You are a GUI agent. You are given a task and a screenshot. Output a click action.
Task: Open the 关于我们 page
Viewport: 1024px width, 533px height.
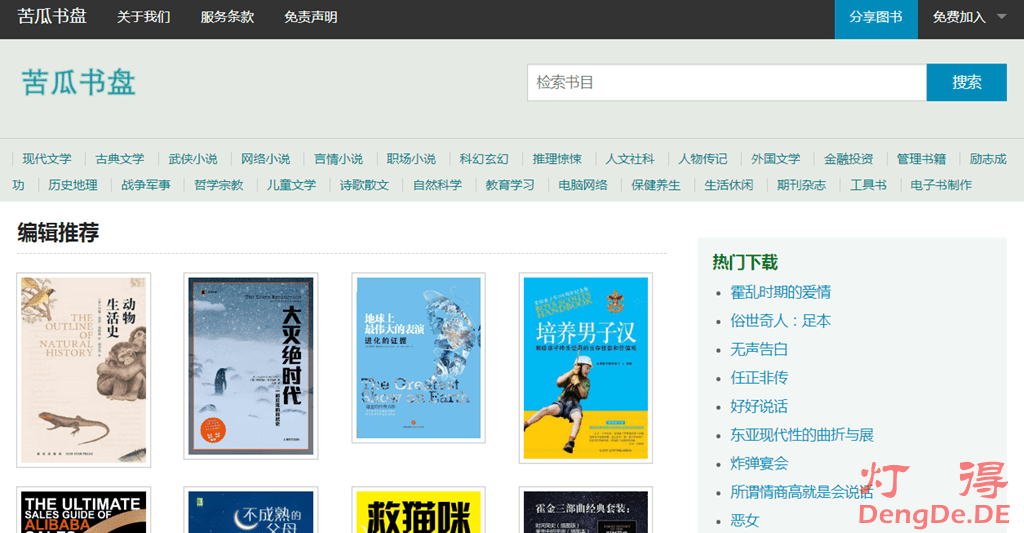click(143, 17)
